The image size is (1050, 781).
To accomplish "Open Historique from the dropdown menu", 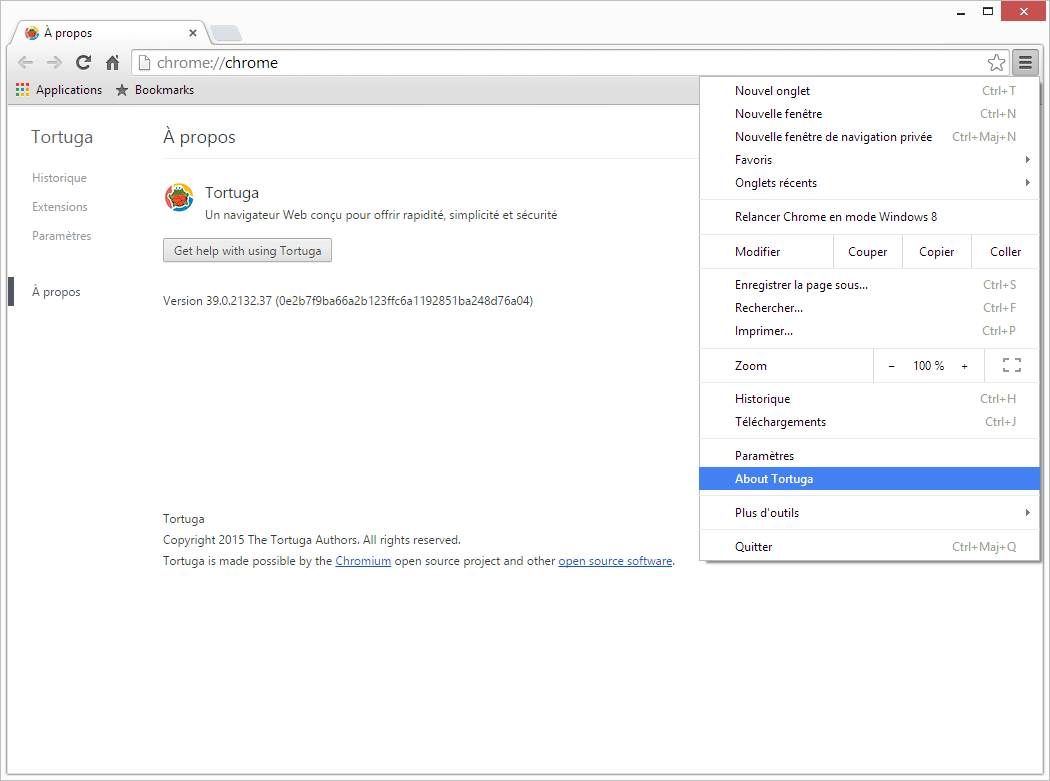I will coord(869,399).
